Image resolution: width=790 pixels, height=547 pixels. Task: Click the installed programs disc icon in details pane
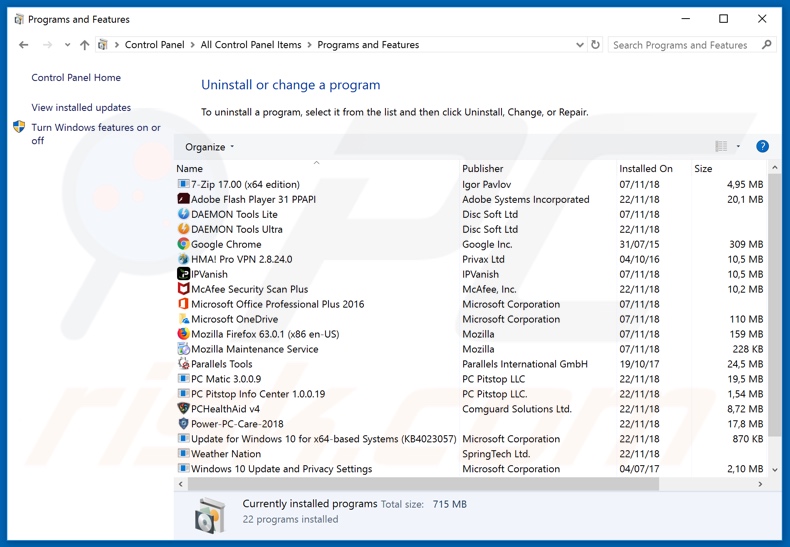coord(210,515)
